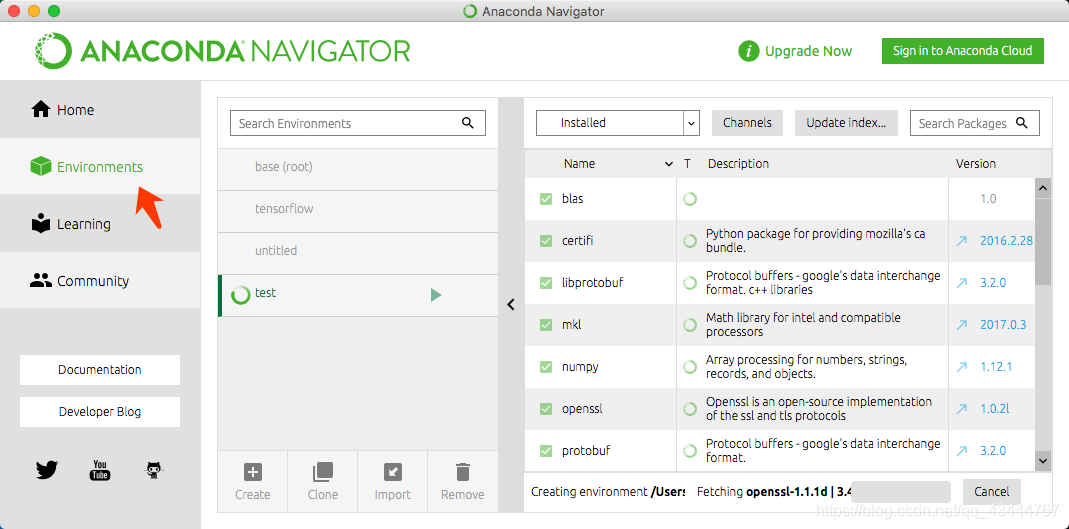Open the Community tab
This screenshot has height=529, width=1069.
coord(100,280)
